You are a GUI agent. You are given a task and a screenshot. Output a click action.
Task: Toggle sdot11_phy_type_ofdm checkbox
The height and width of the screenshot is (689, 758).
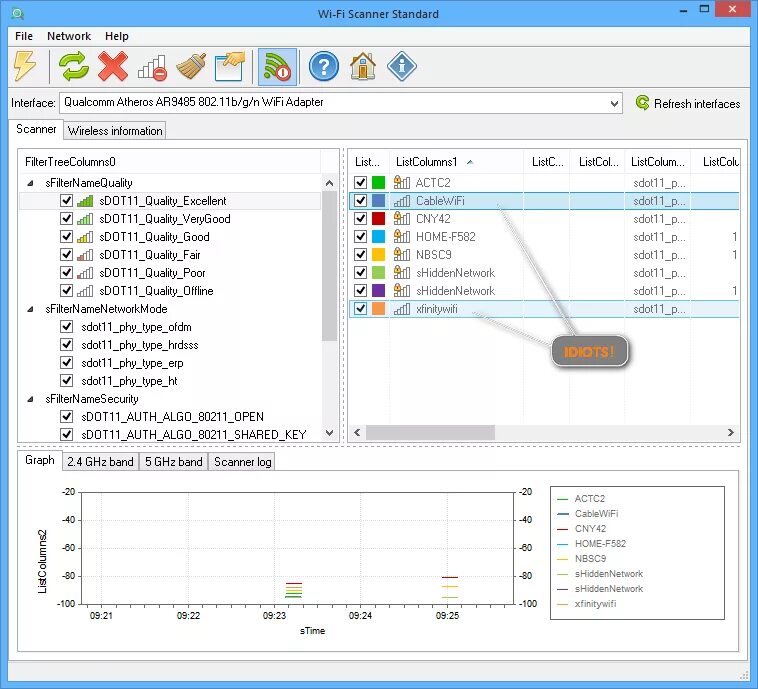point(66,327)
